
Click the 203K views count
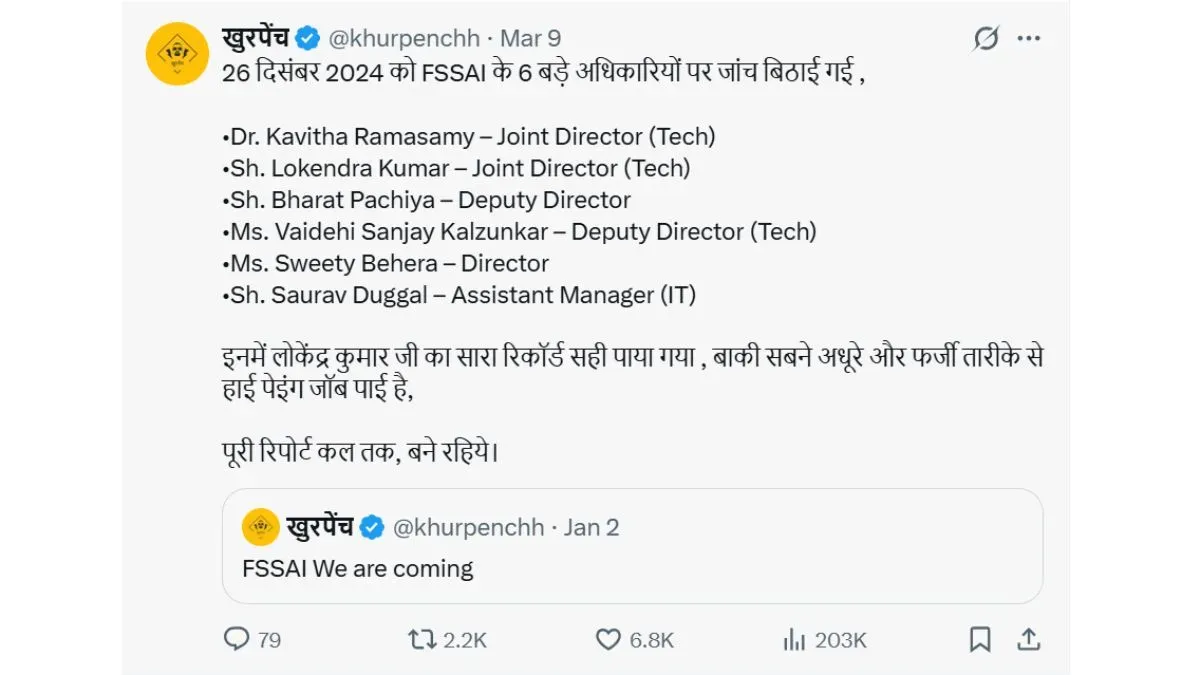(841, 640)
